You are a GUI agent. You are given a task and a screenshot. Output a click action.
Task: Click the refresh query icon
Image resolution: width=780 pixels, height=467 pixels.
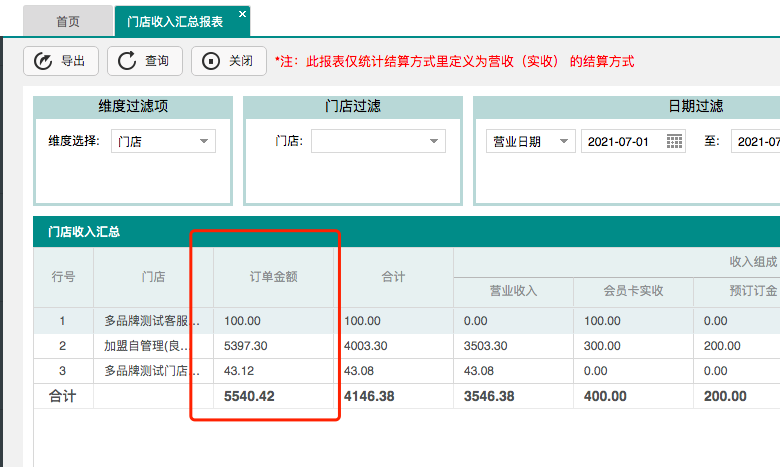coord(127,61)
